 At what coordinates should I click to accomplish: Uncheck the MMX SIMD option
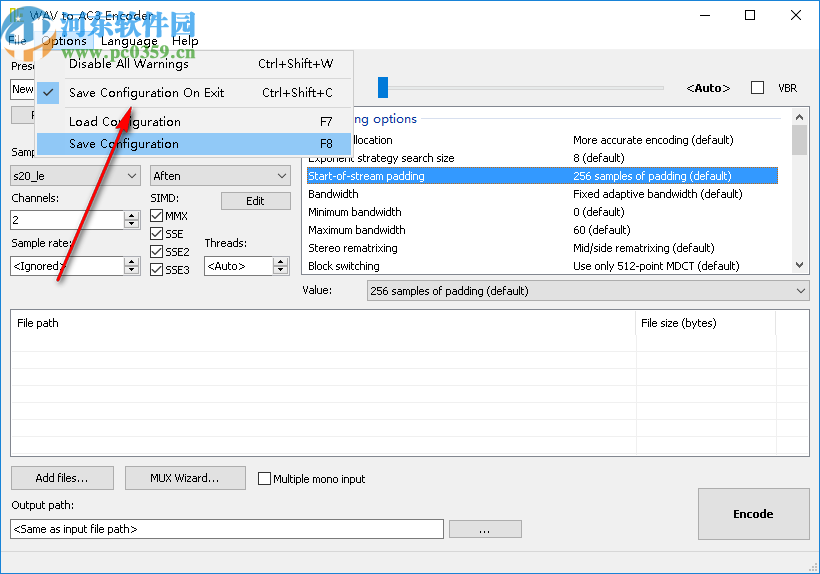[156, 215]
